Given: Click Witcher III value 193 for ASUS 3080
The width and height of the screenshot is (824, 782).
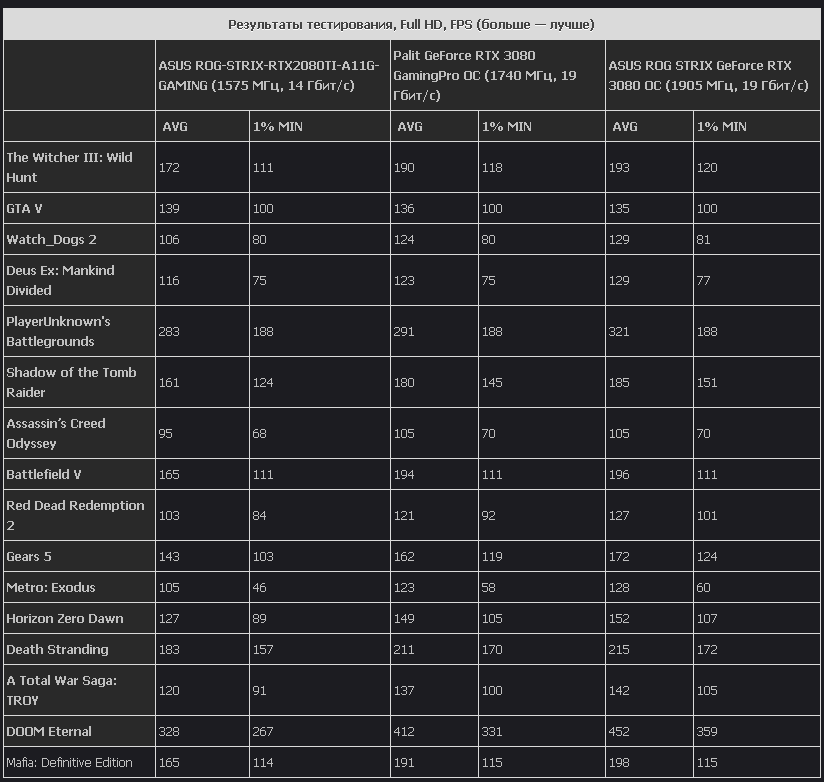Looking at the screenshot, I should (x=619, y=168).
